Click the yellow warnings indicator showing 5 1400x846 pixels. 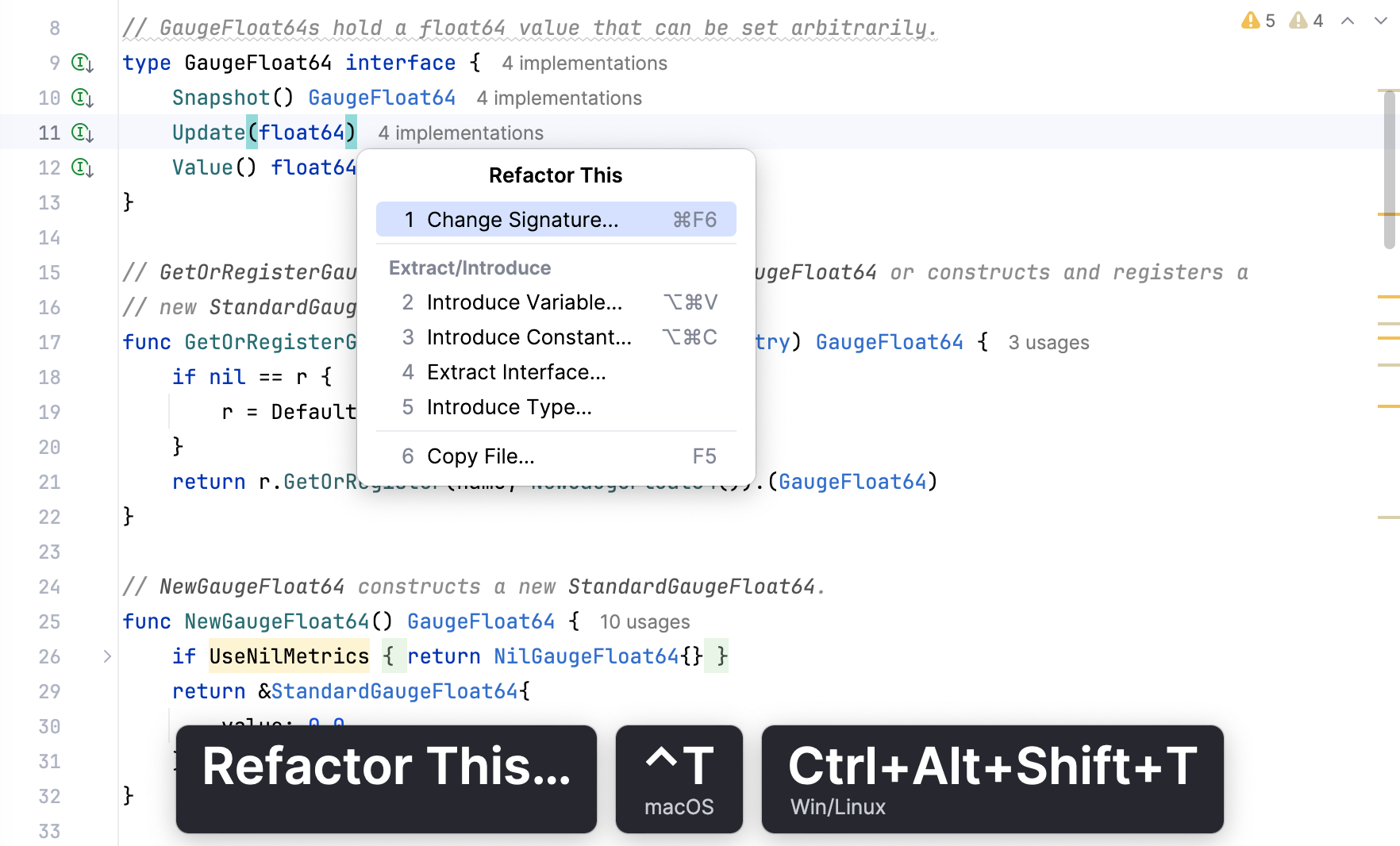pyautogui.click(x=1258, y=21)
